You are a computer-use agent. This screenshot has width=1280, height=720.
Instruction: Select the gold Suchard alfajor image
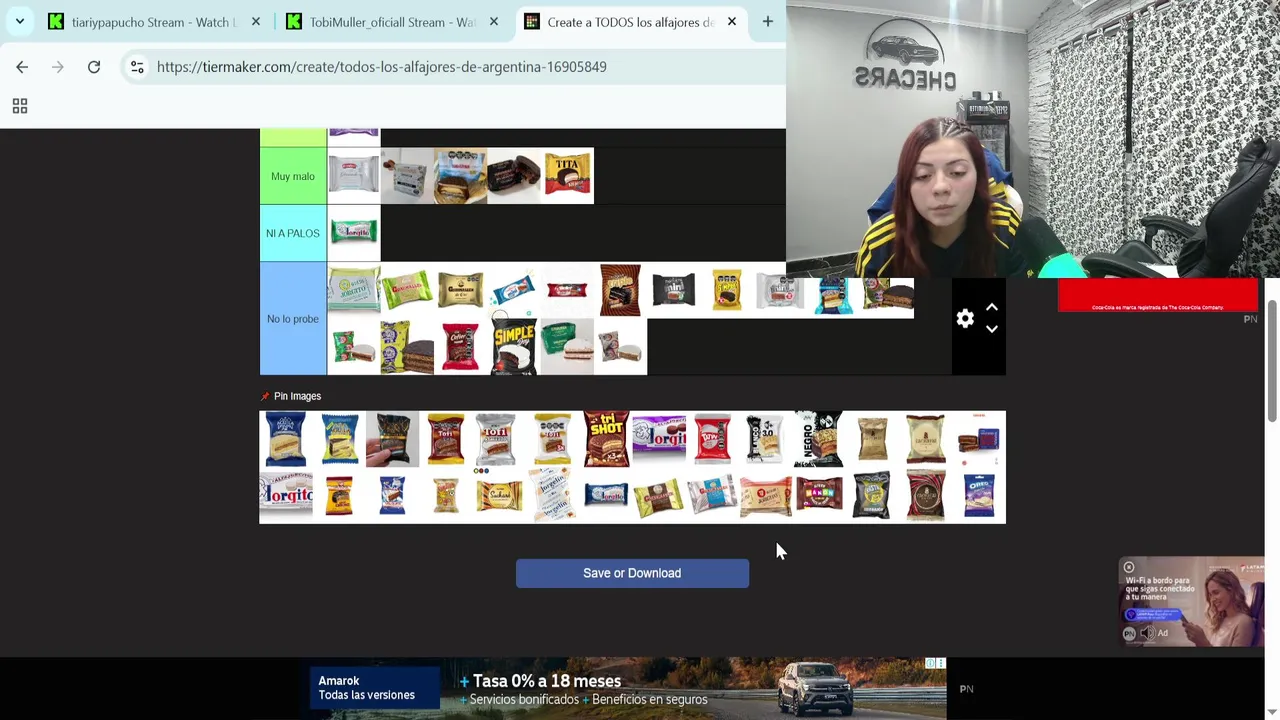[499, 495]
